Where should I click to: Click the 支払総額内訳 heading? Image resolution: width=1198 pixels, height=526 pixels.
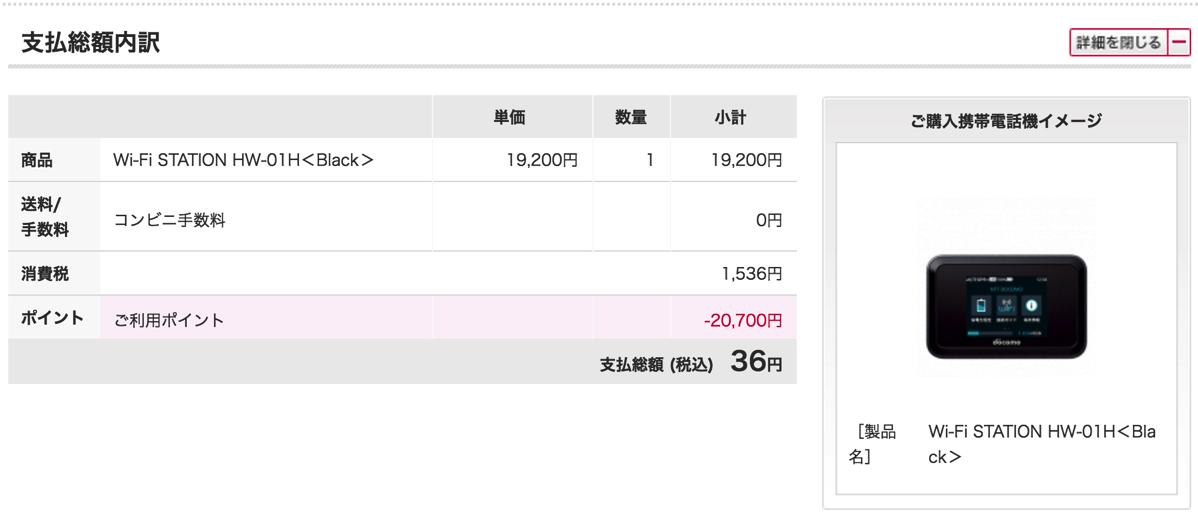coord(91,43)
